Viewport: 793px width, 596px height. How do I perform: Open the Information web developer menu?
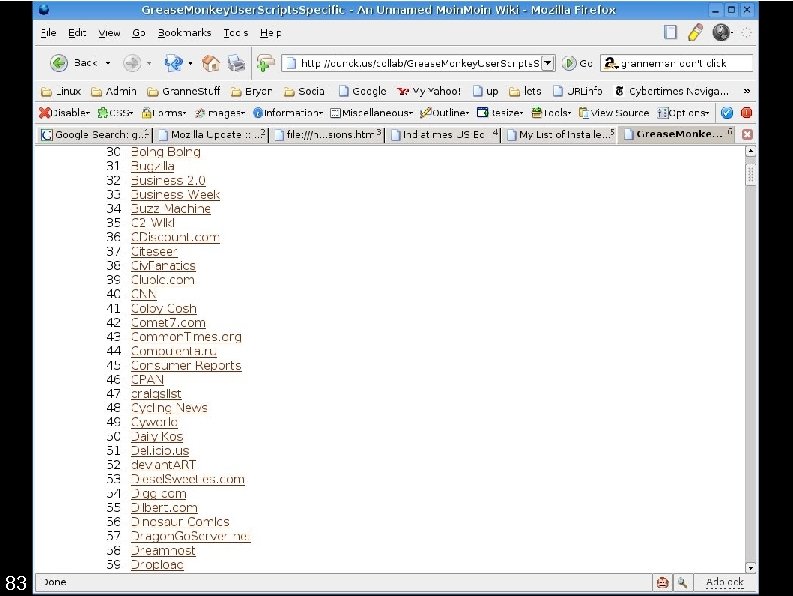click(x=288, y=113)
